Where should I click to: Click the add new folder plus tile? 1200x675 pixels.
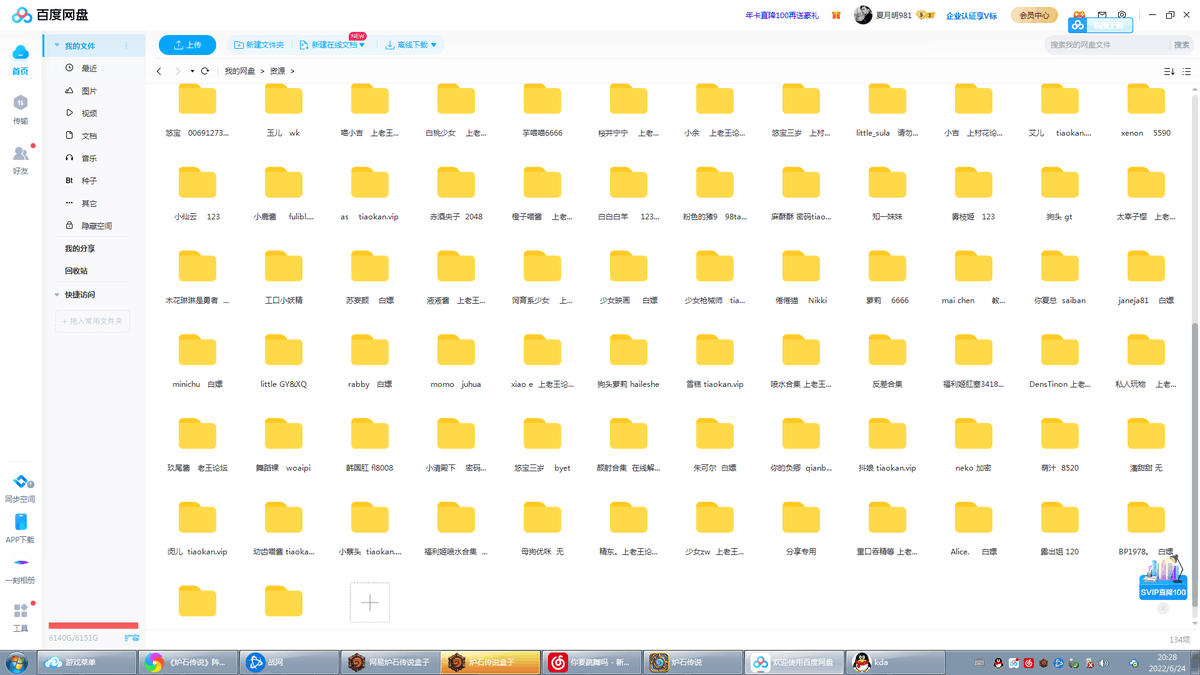(x=370, y=602)
